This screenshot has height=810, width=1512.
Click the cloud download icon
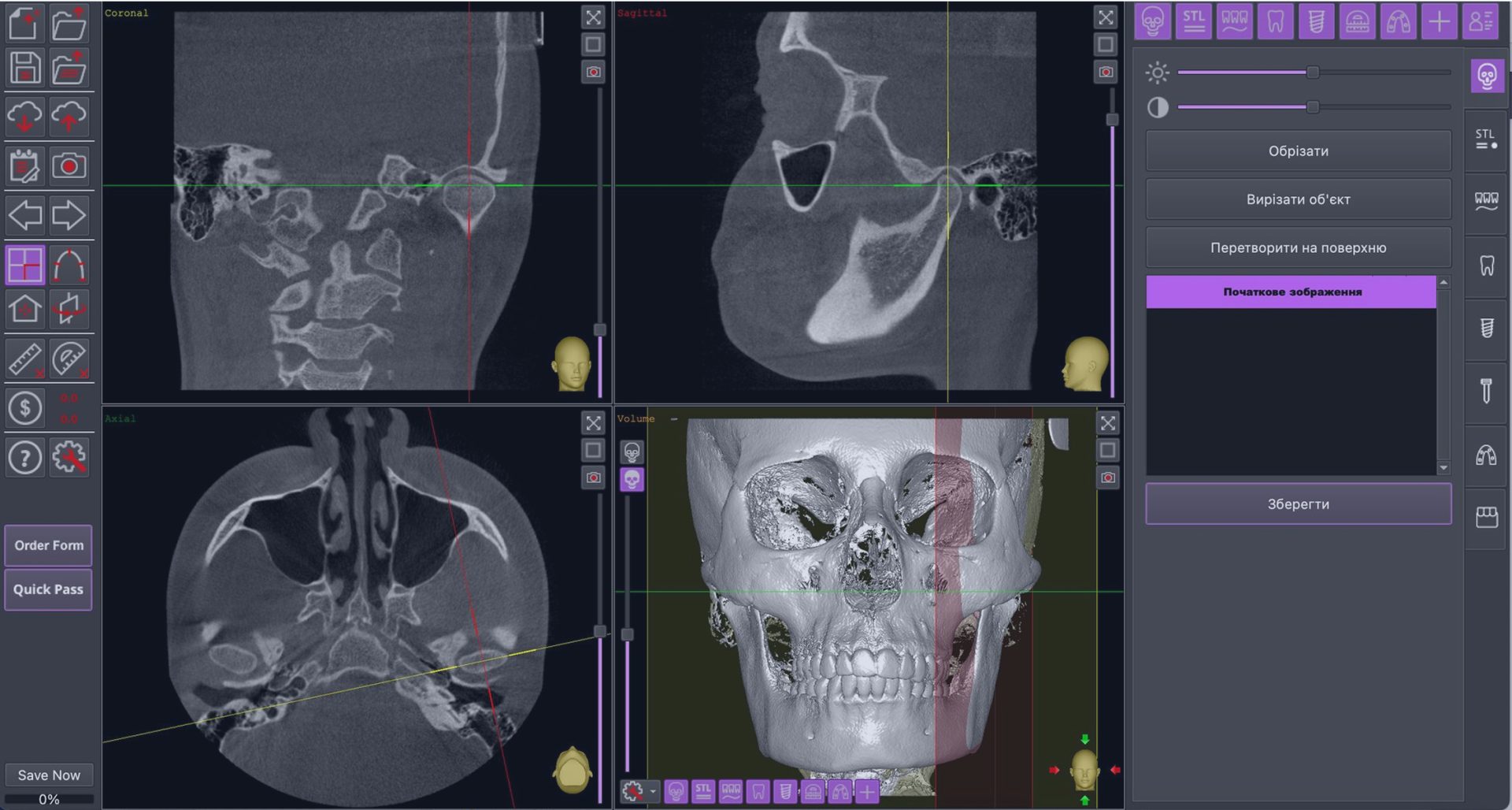(25, 117)
